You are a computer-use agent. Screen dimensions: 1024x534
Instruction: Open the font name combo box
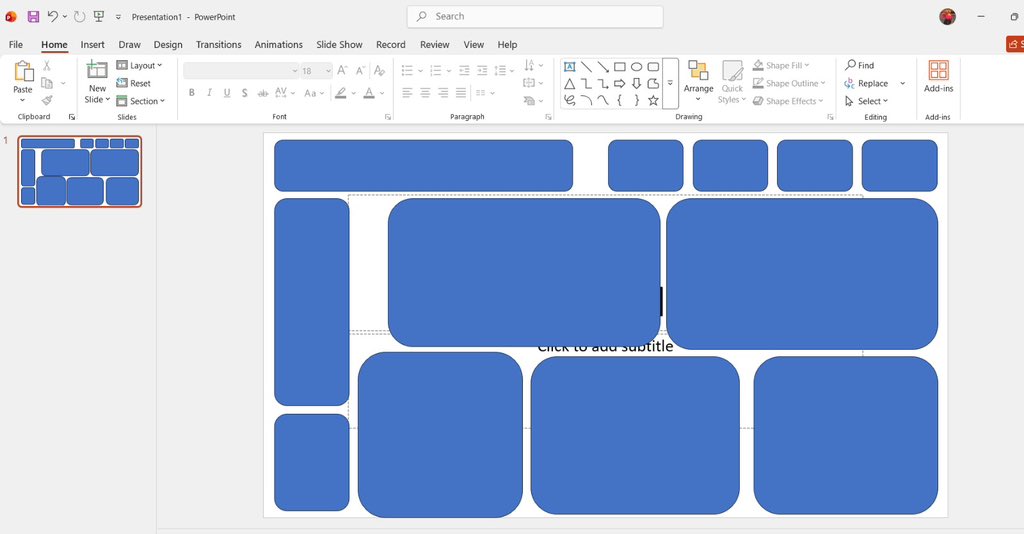click(x=241, y=71)
